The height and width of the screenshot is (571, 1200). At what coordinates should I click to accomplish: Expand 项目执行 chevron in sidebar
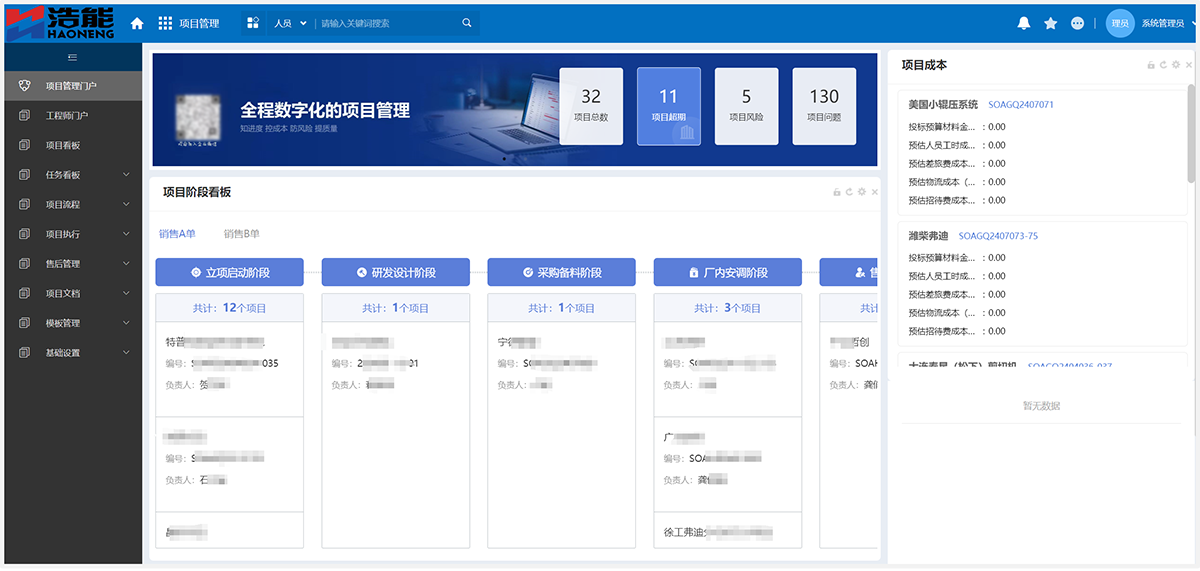(126, 234)
